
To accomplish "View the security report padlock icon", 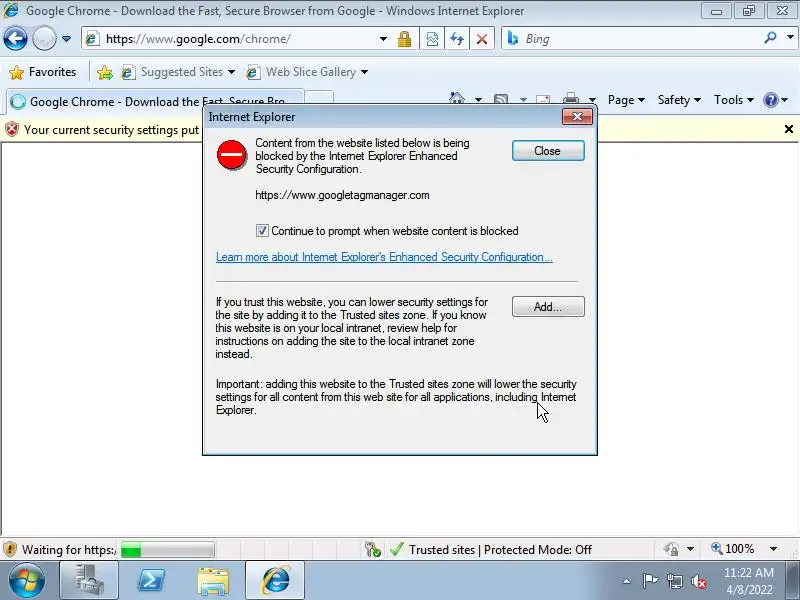I will point(405,39).
